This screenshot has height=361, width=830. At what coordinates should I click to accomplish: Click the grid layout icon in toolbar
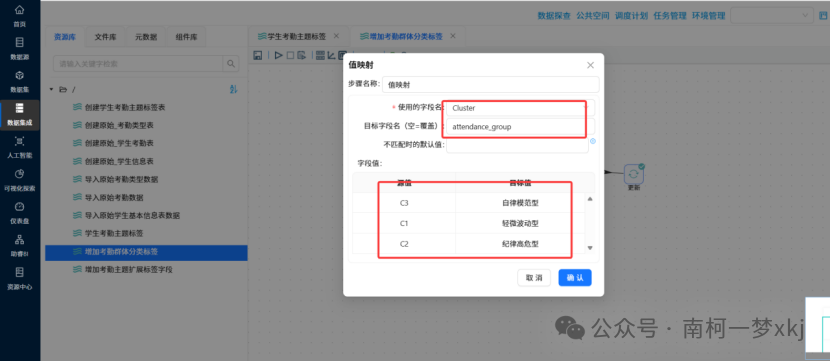click(x=320, y=55)
